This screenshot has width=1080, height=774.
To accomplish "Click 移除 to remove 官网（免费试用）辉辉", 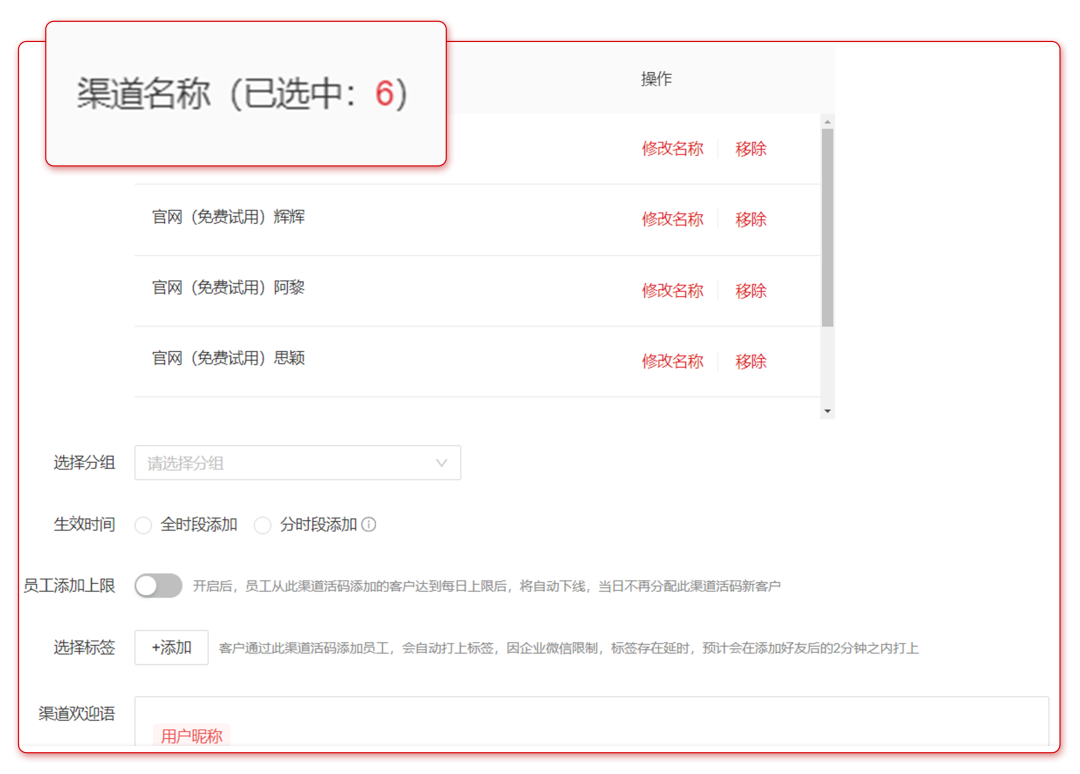I will pos(751,219).
